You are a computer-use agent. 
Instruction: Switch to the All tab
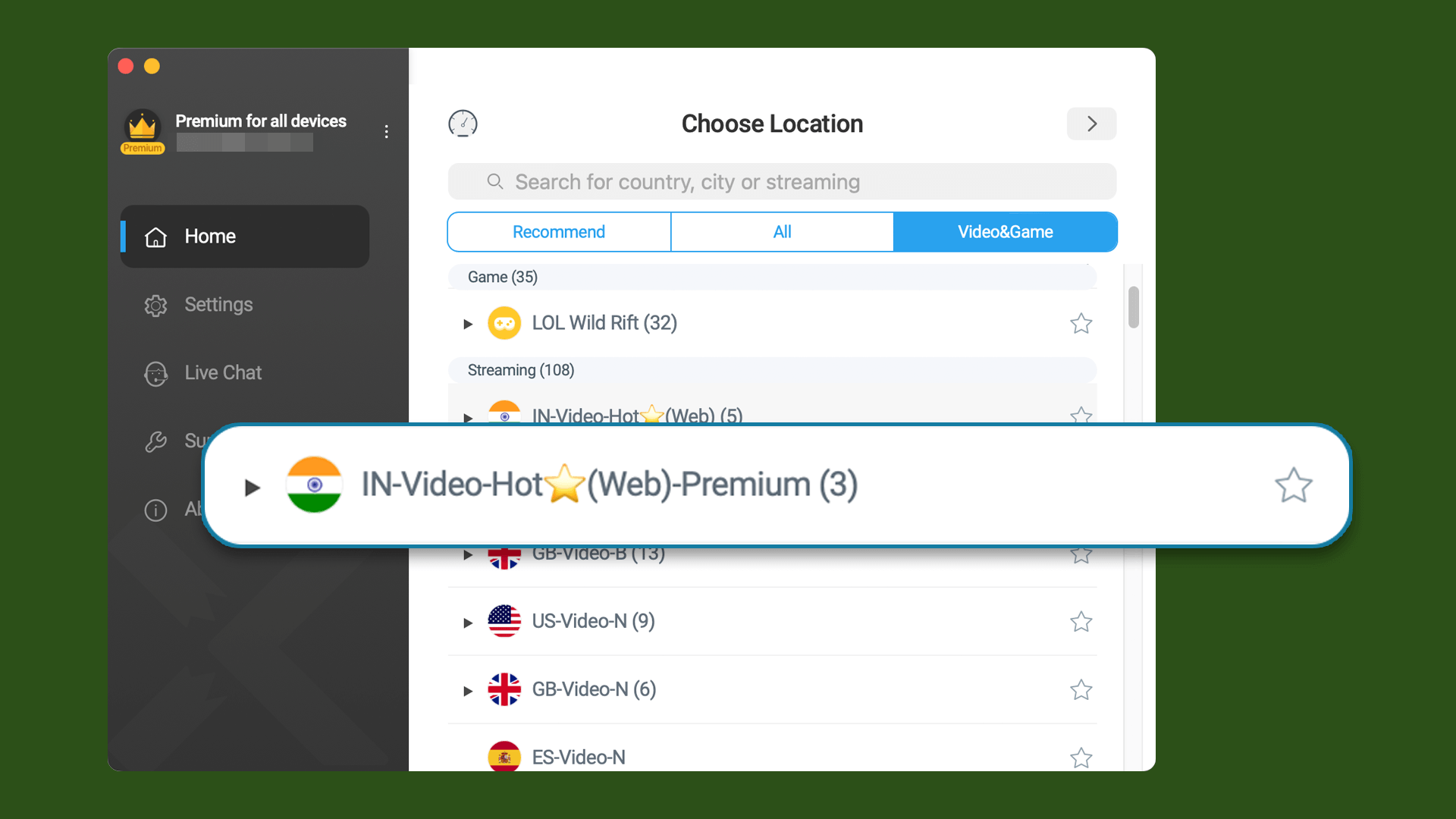(x=782, y=232)
